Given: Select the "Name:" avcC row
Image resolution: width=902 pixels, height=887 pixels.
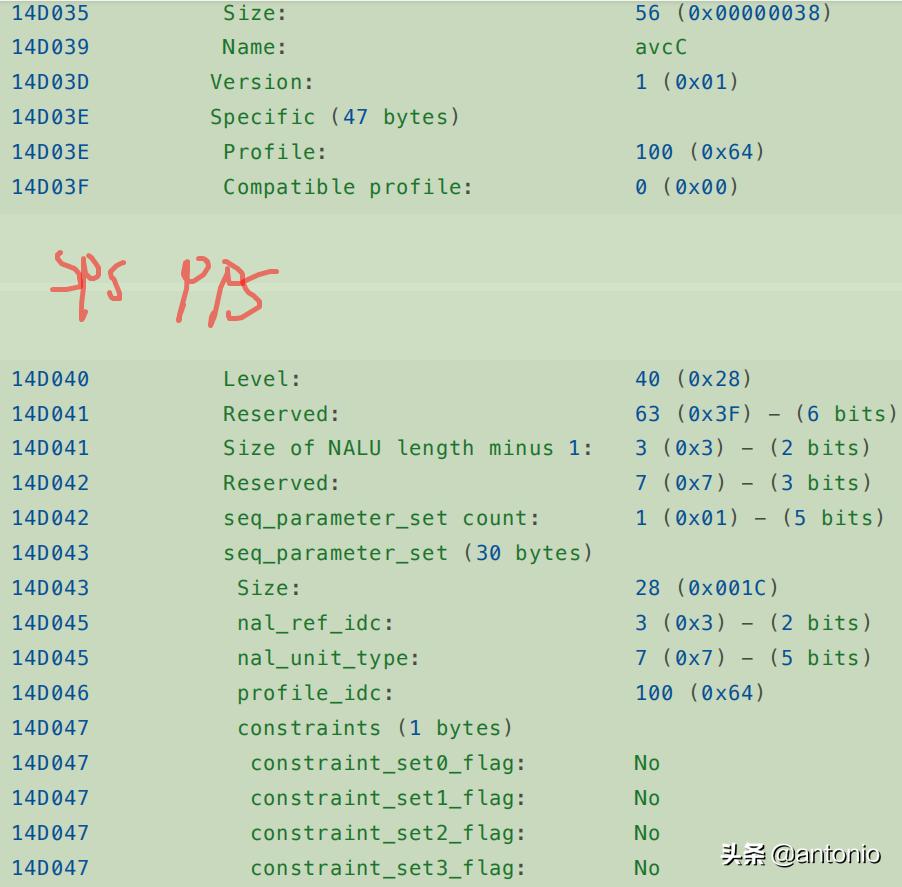Looking at the screenshot, I should pos(254,47).
